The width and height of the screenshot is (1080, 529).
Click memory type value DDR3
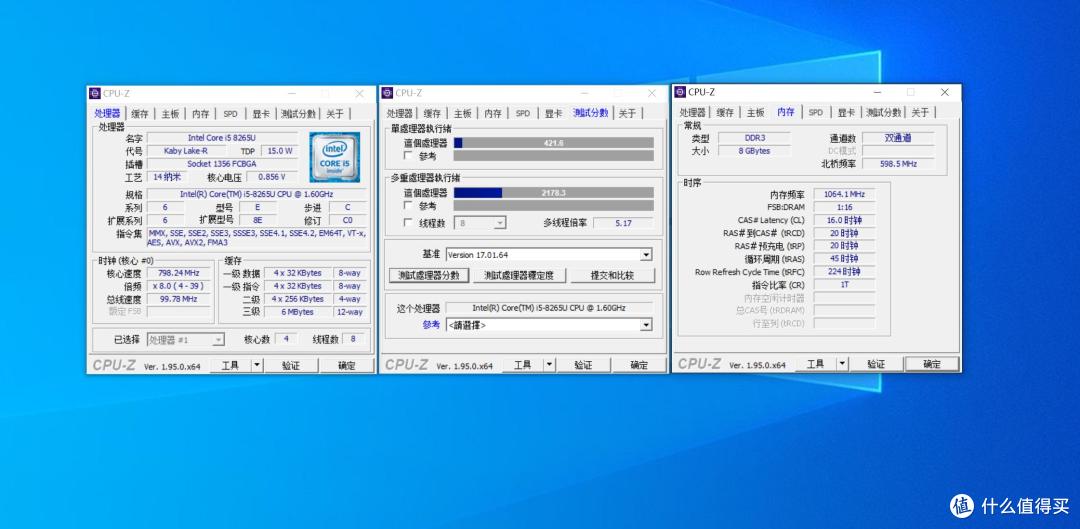pos(754,138)
